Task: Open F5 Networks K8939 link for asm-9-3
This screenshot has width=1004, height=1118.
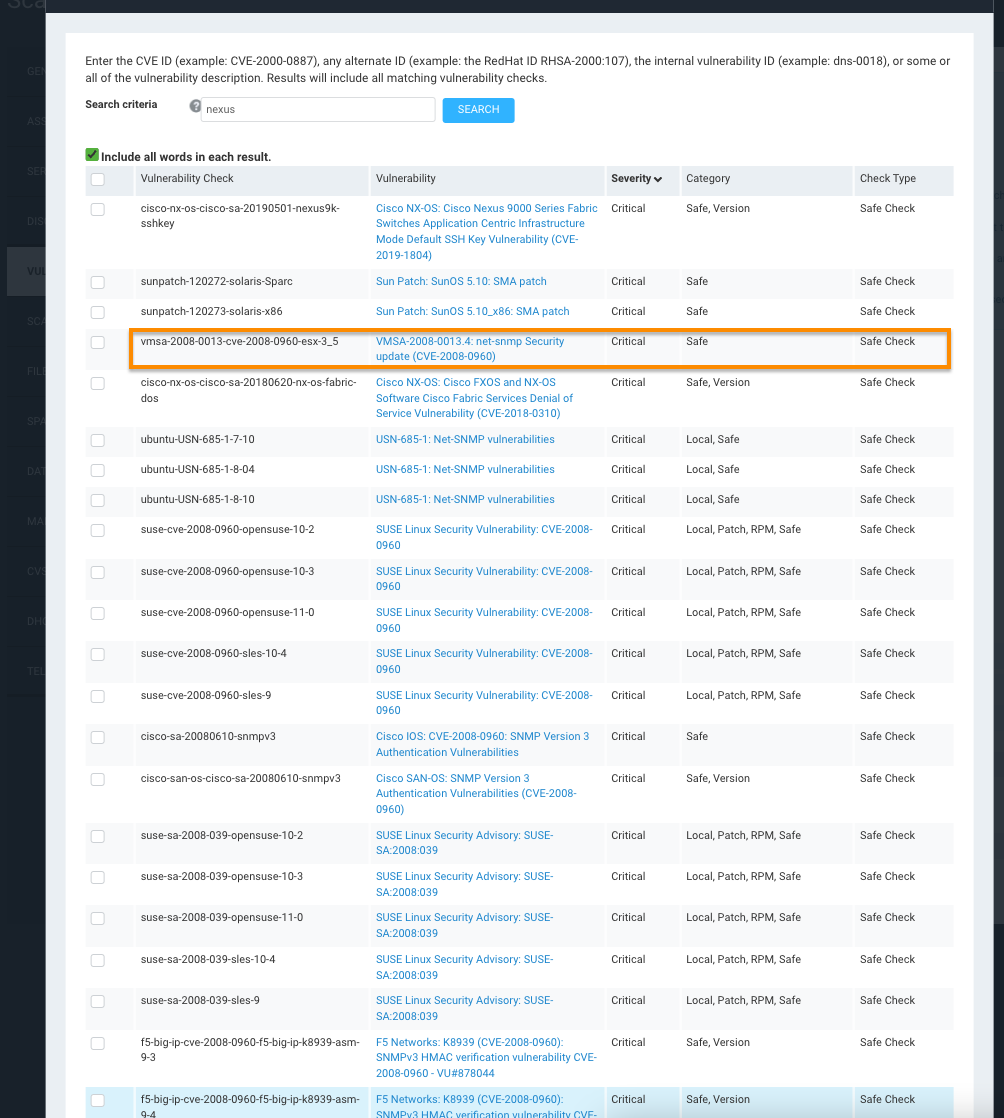Action: tap(486, 1057)
